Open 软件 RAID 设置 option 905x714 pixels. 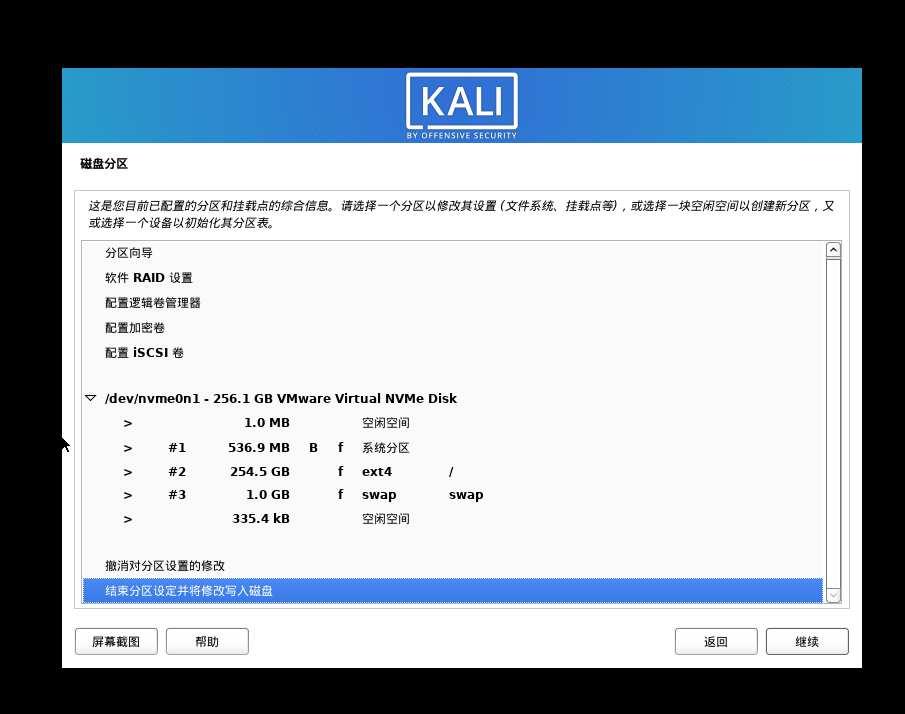click(149, 278)
